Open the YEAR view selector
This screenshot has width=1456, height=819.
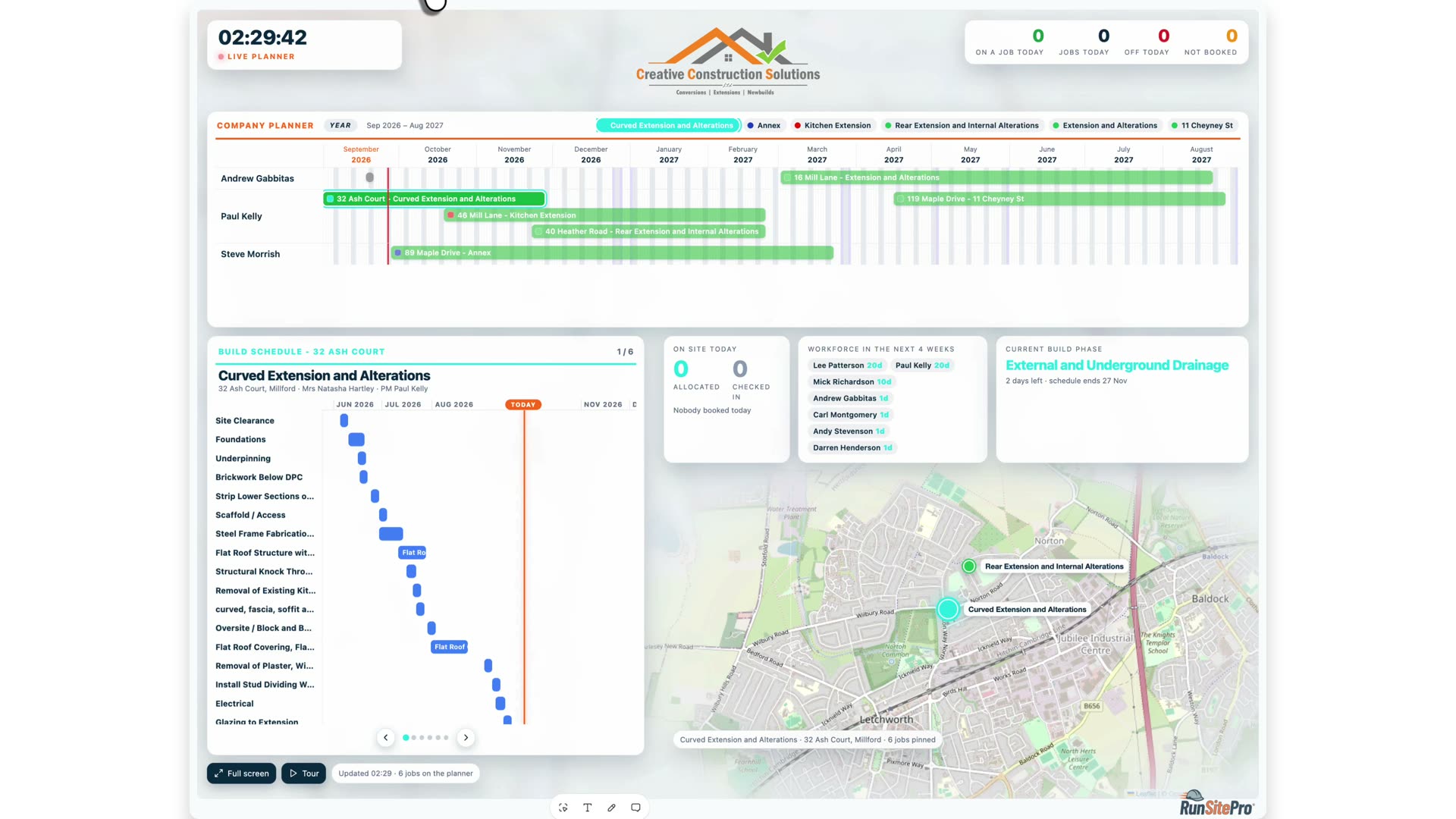pyautogui.click(x=340, y=125)
